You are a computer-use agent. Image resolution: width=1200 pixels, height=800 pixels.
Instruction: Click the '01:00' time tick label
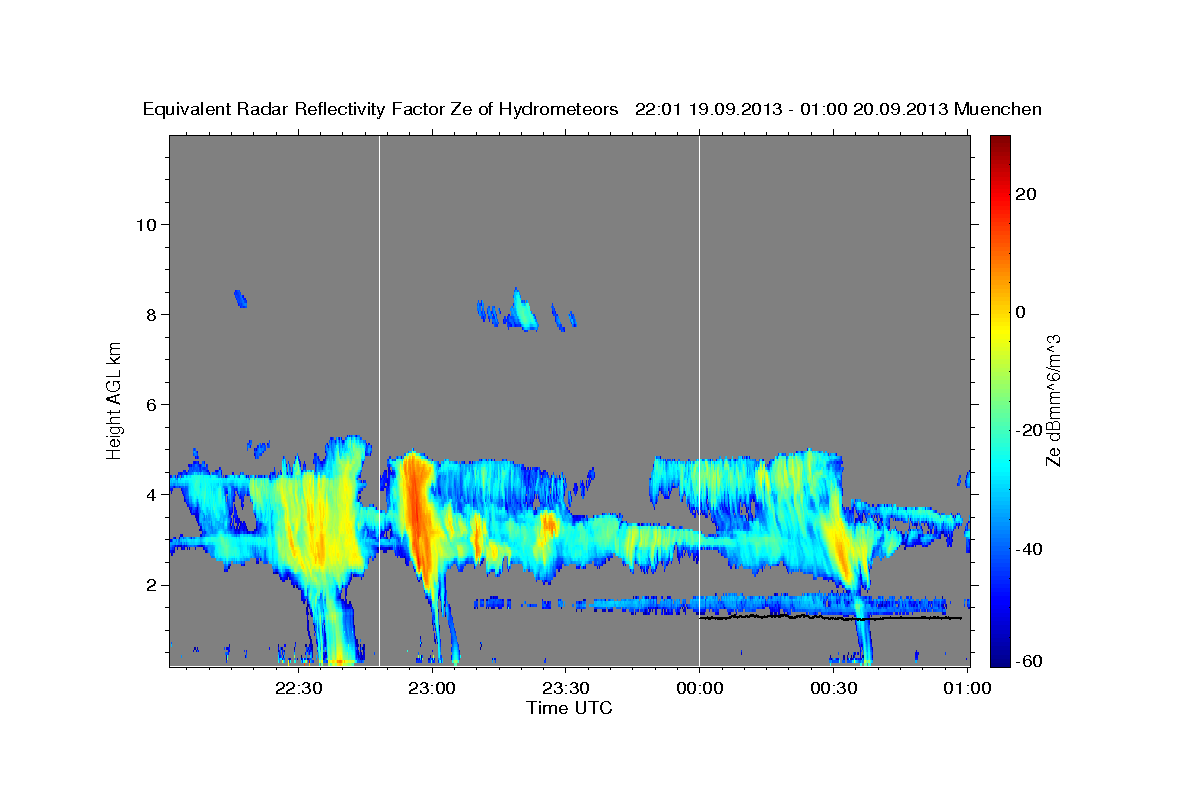967,688
